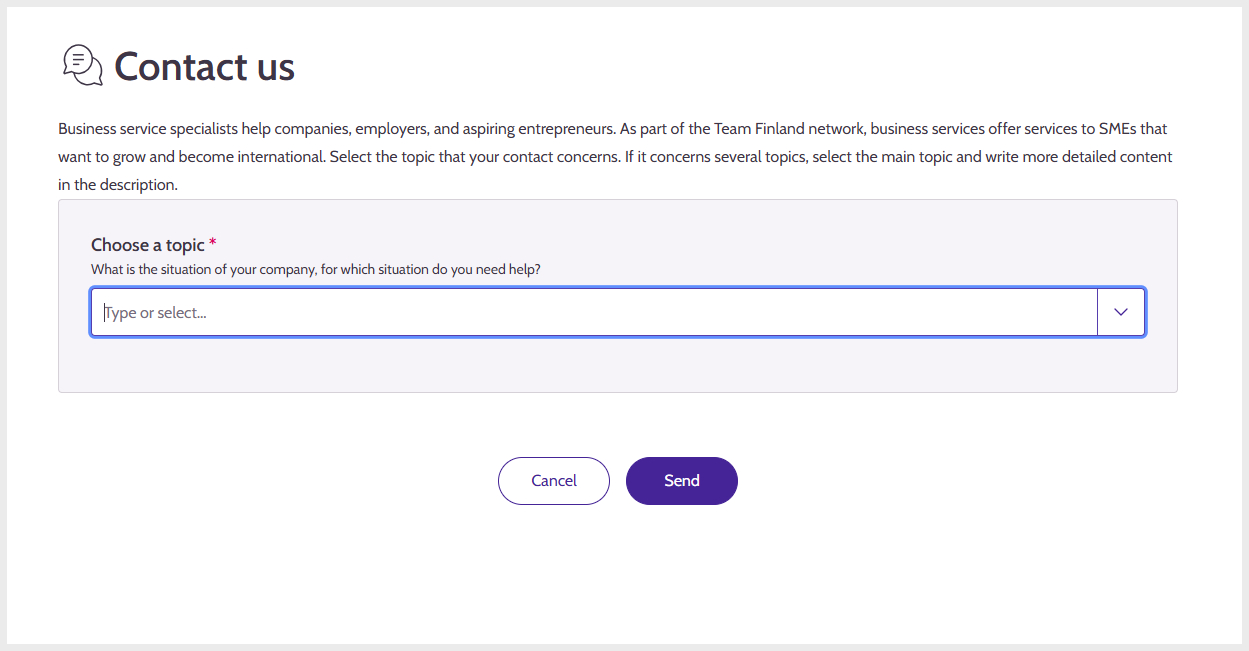This screenshot has width=1249, height=651.
Task: Click 'Select the topic that your contact concerns'
Action: pos(474,157)
